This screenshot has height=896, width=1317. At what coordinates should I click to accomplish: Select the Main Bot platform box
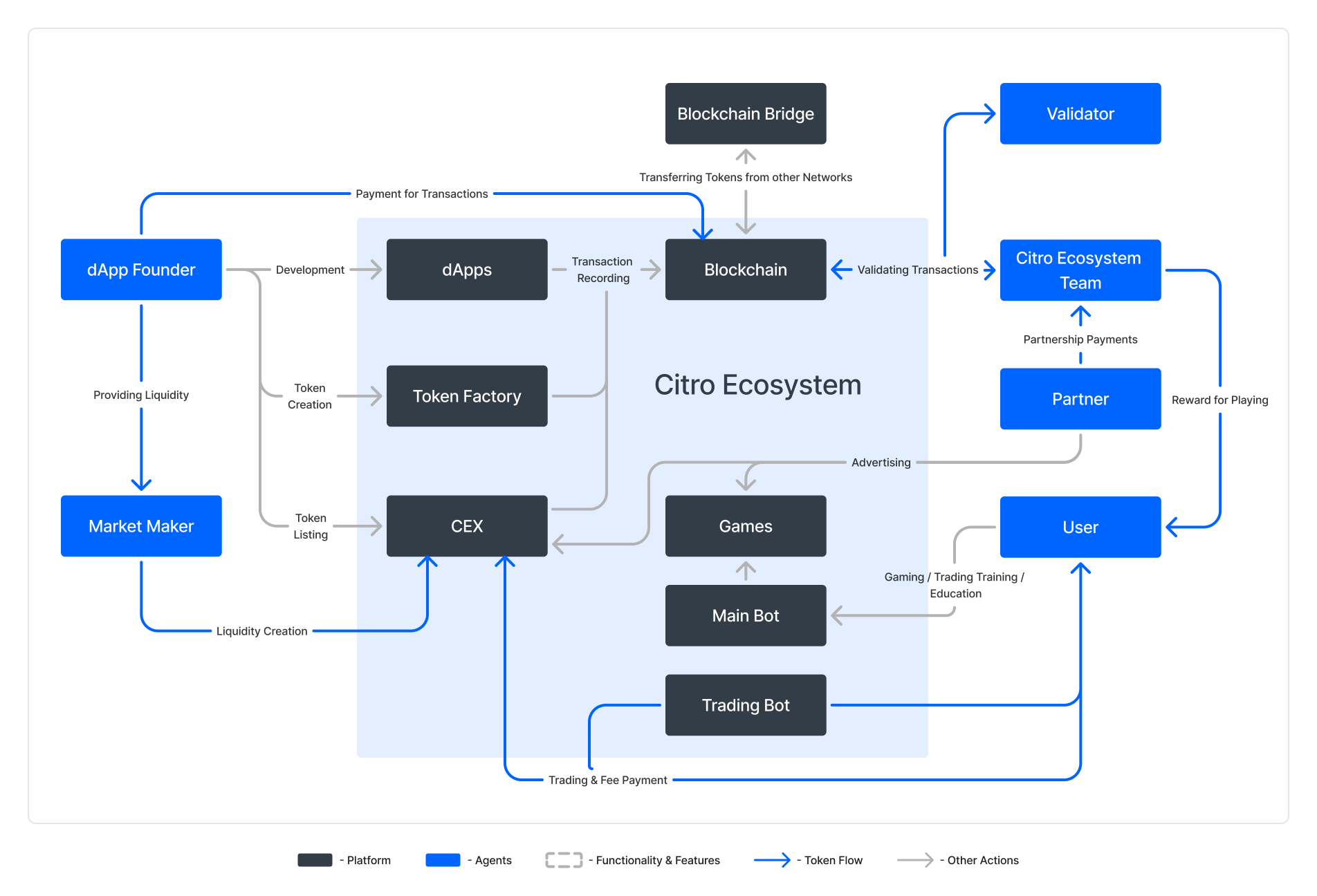(745, 615)
